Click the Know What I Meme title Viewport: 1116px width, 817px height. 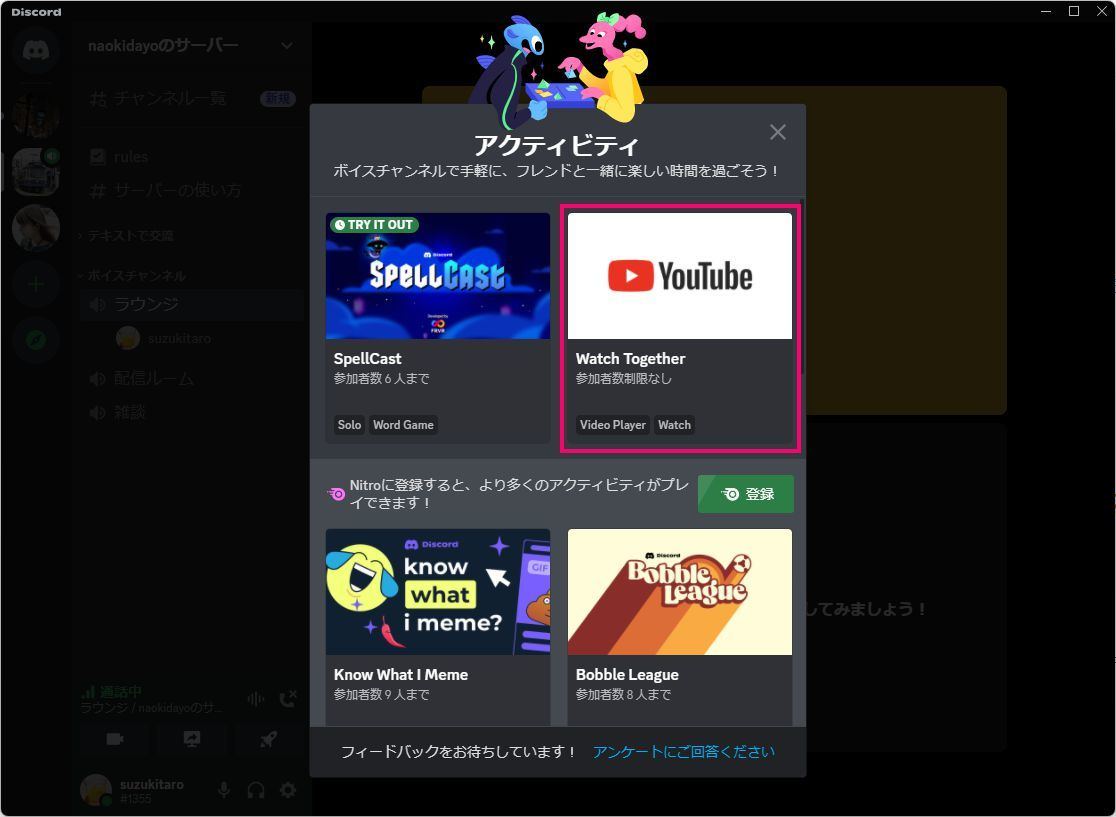[x=401, y=675]
